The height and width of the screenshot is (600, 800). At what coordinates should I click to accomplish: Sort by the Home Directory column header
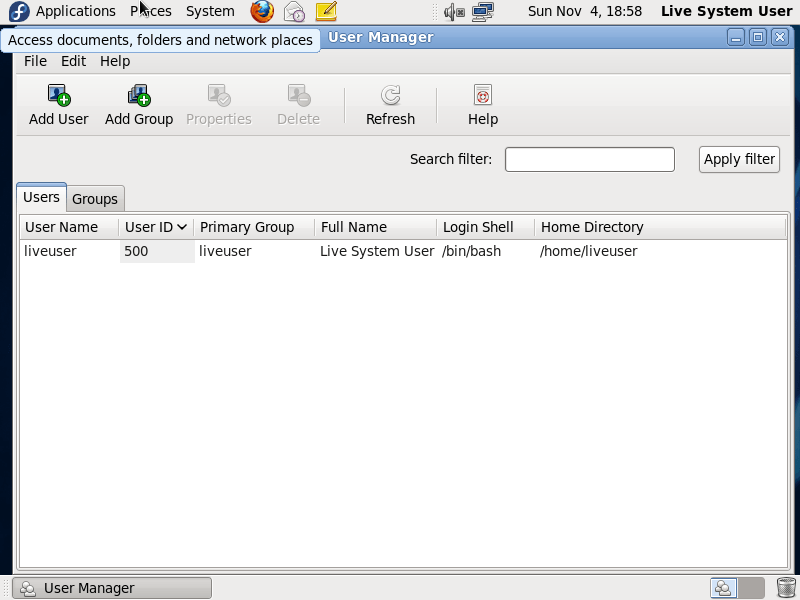pos(660,227)
